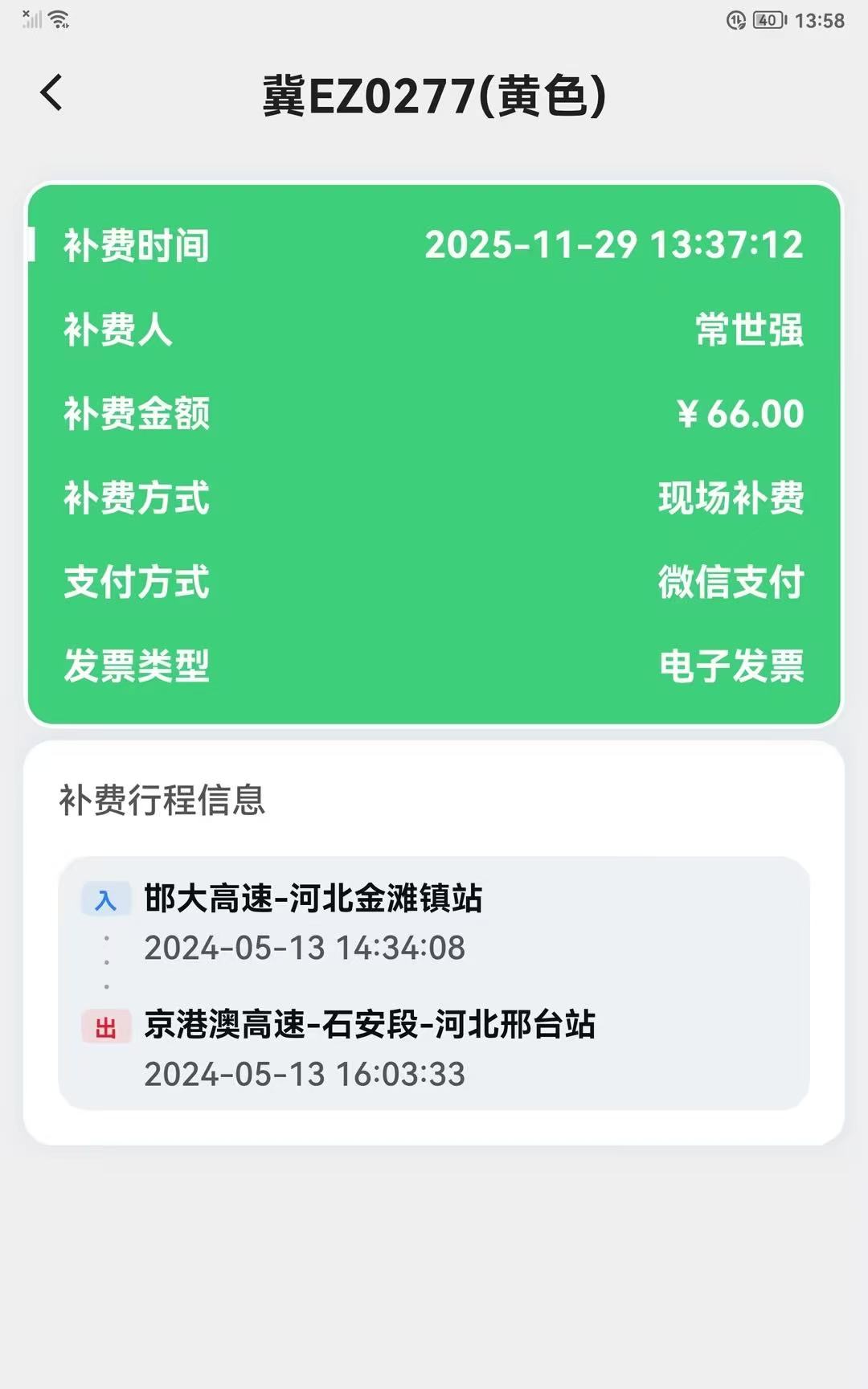
Task: Click the blue entry 入 icon
Action: pyautogui.click(x=106, y=899)
